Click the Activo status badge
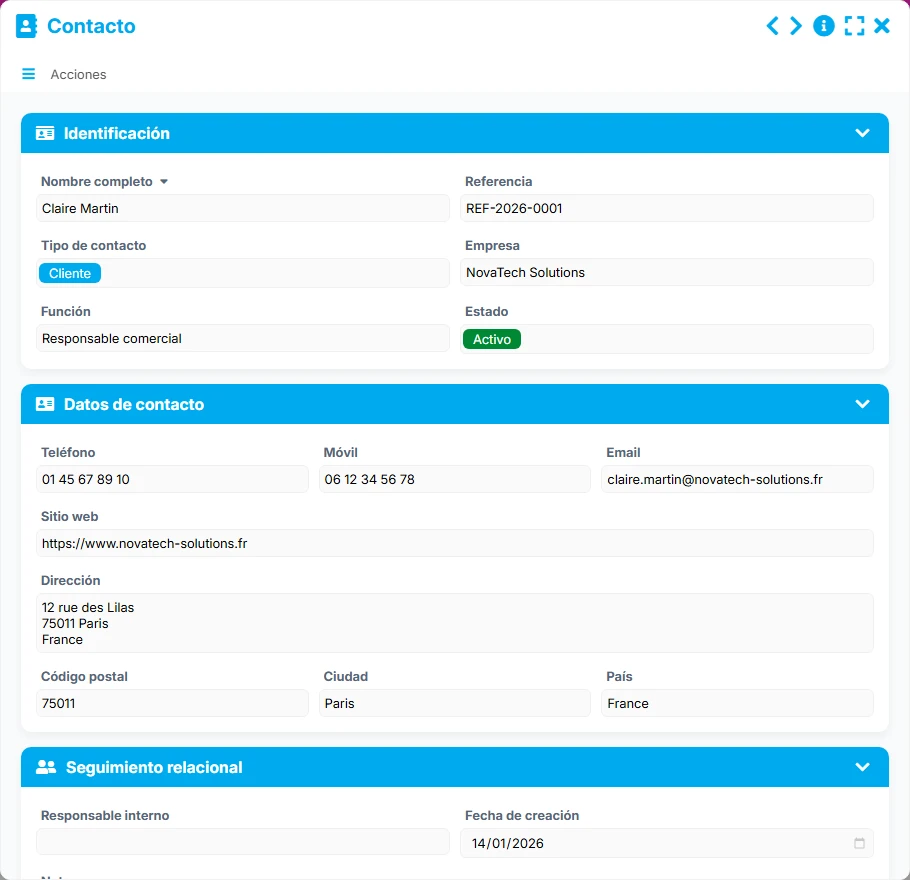This screenshot has width=910, height=880. [492, 340]
